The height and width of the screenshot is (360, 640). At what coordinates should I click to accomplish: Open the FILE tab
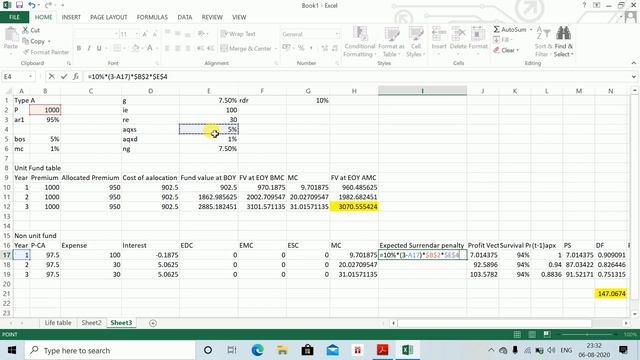[14, 17]
